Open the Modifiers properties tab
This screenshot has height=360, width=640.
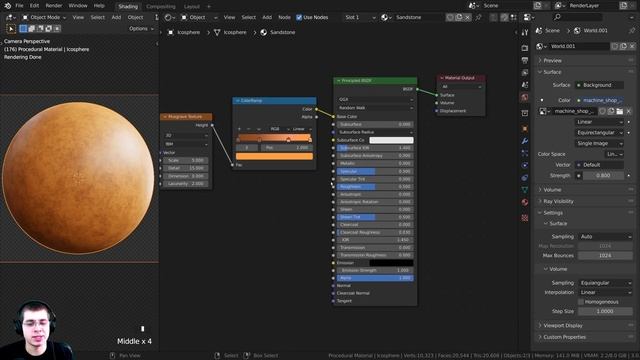(x=525, y=141)
